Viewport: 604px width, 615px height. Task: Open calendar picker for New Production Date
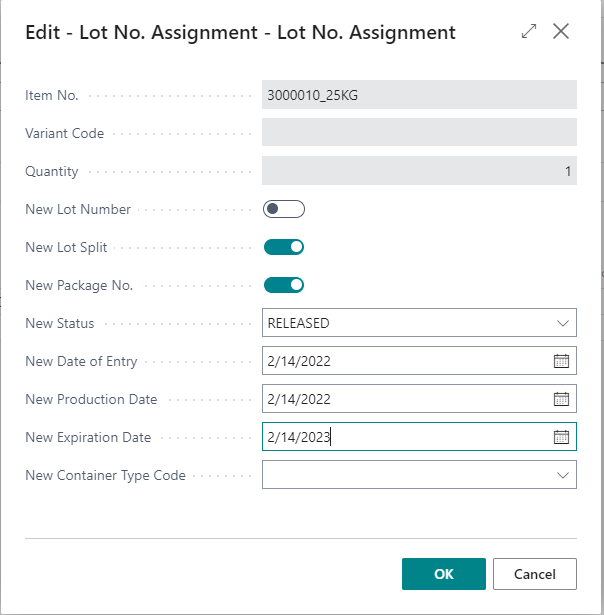561,399
